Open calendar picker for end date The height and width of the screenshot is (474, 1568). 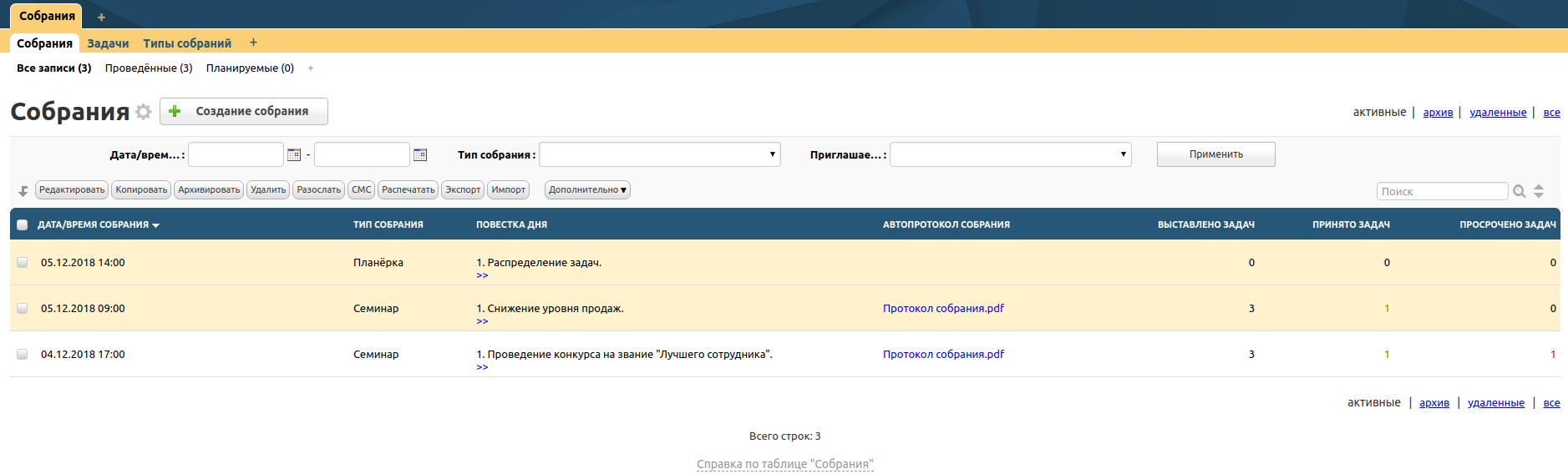[x=420, y=154]
